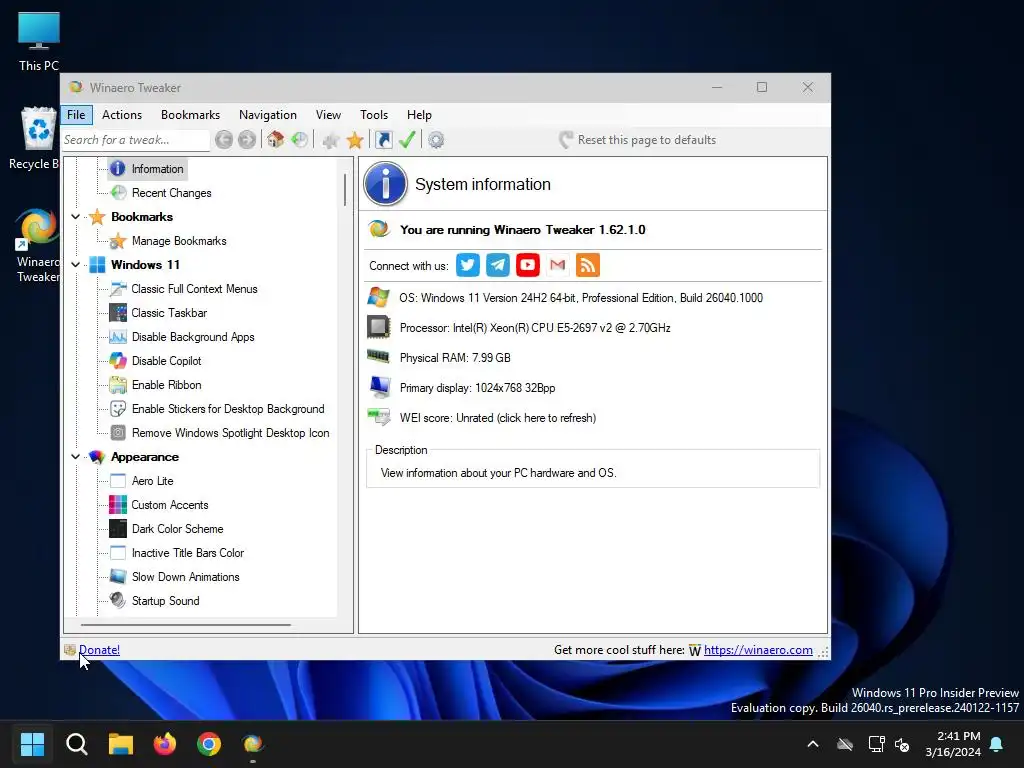Click the tree panel horizontal scrollbar
The image size is (1024, 768).
185,625
